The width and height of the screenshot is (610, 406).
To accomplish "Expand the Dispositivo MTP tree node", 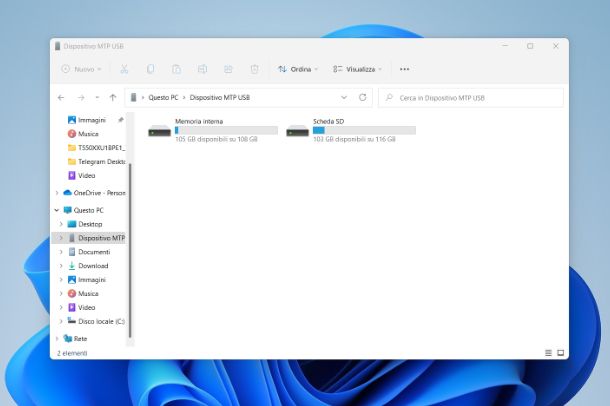I will 61,238.
